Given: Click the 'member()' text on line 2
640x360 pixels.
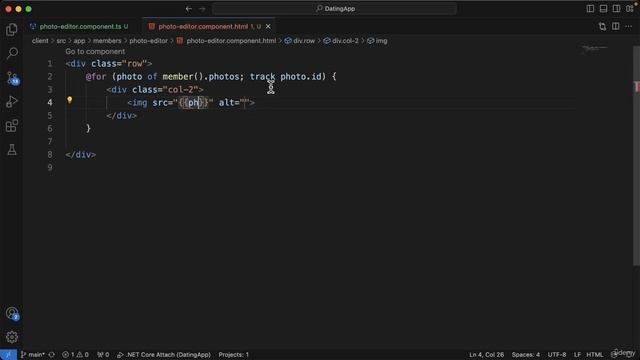Looking at the screenshot, I should 182,77.
